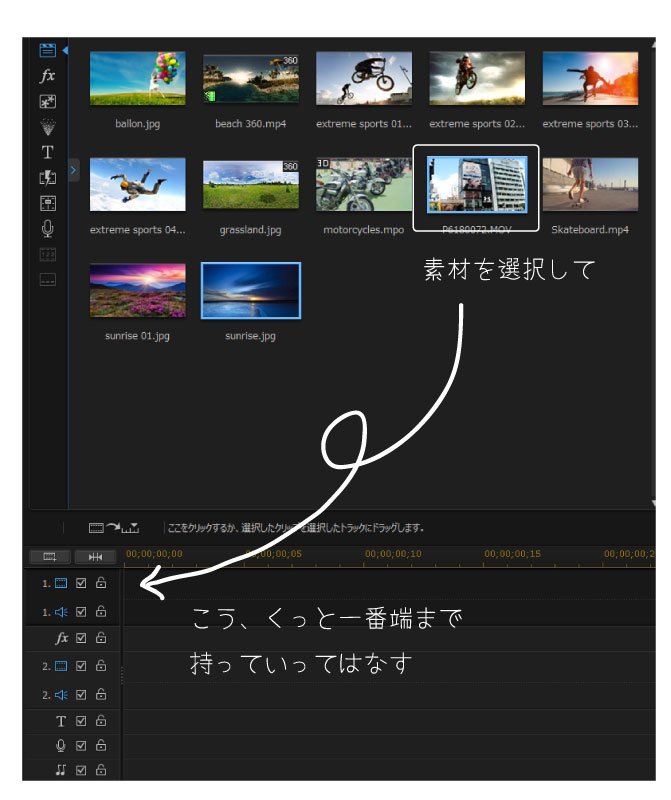Image resolution: width=671 pixels, height=800 pixels.
Task: Select the video track 2 icon
Action: [61, 666]
